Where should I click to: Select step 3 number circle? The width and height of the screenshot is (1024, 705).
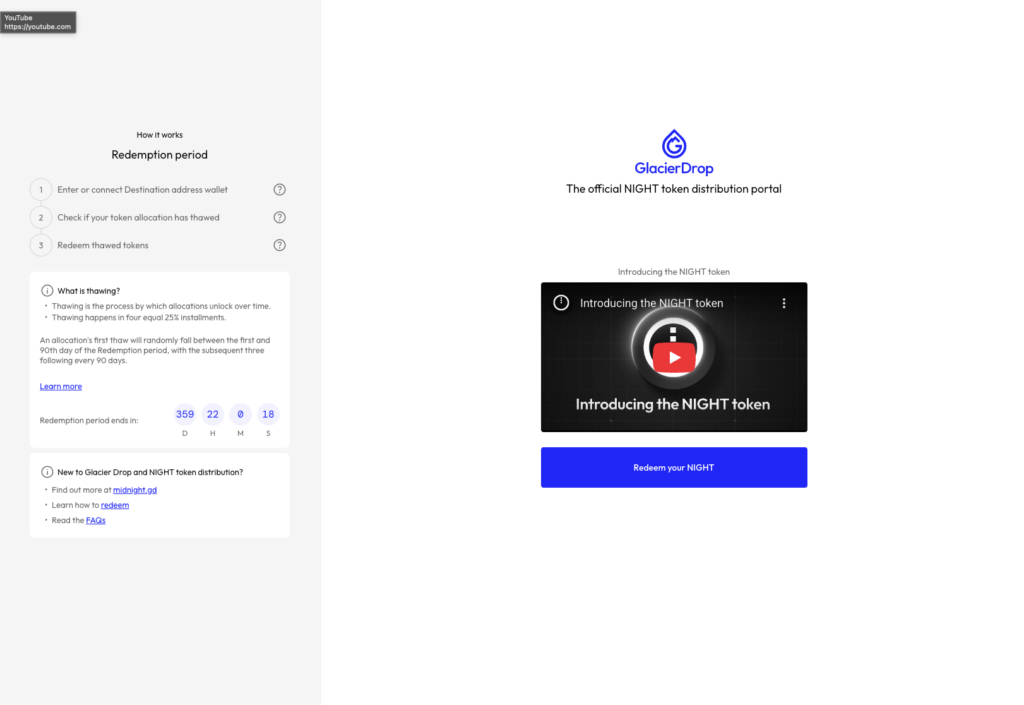tap(40, 245)
